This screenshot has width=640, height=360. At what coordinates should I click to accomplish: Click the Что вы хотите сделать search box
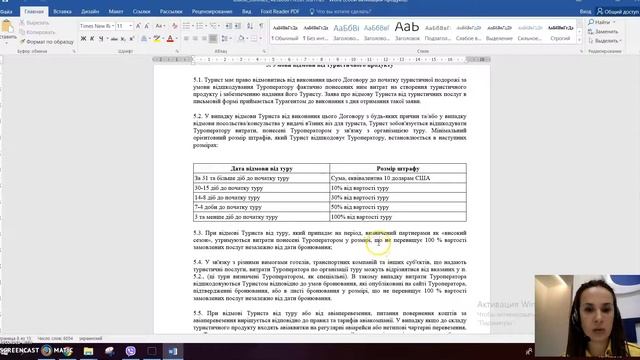point(341,11)
